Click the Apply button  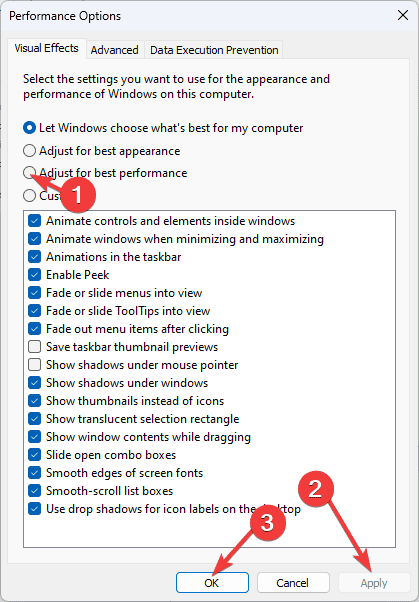pos(374,583)
